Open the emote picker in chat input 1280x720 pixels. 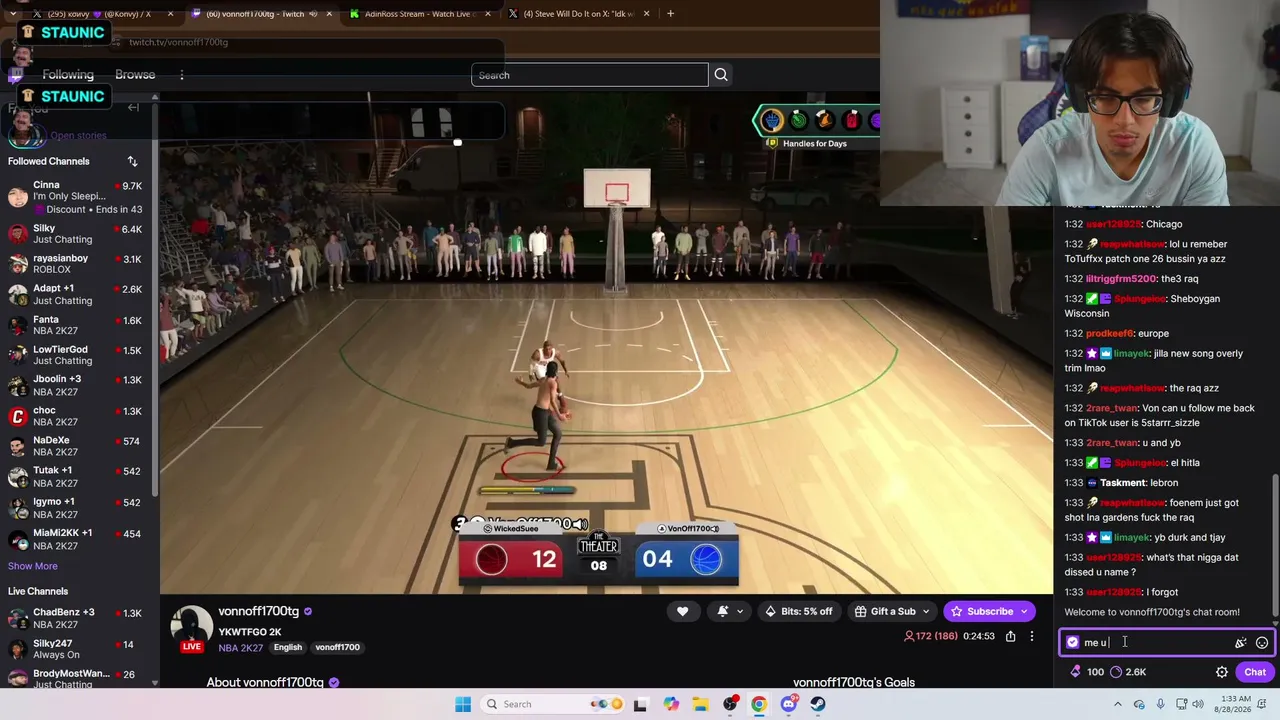pyautogui.click(x=1262, y=643)
